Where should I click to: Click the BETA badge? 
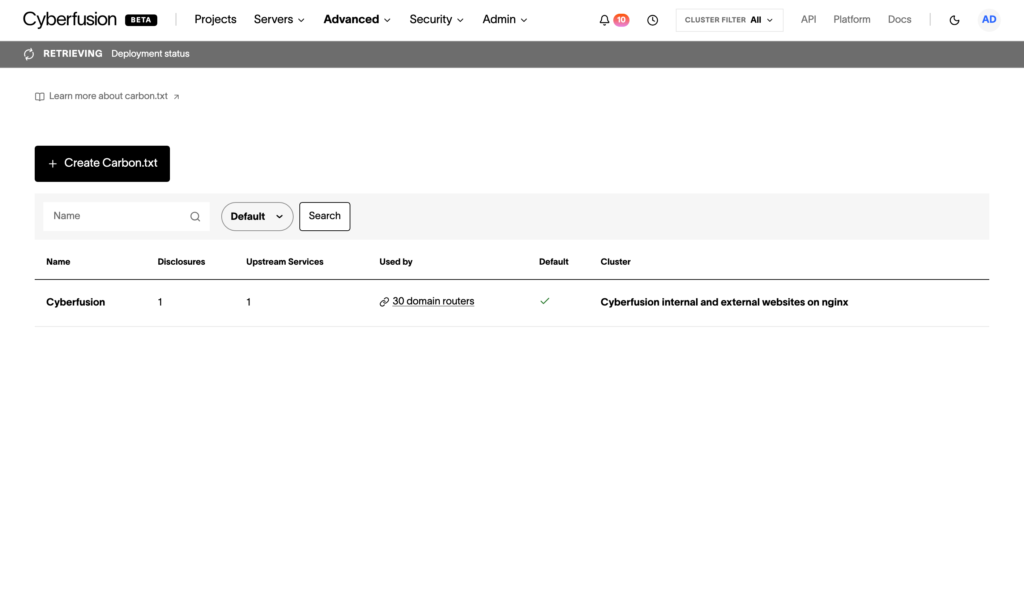(141, 20)
